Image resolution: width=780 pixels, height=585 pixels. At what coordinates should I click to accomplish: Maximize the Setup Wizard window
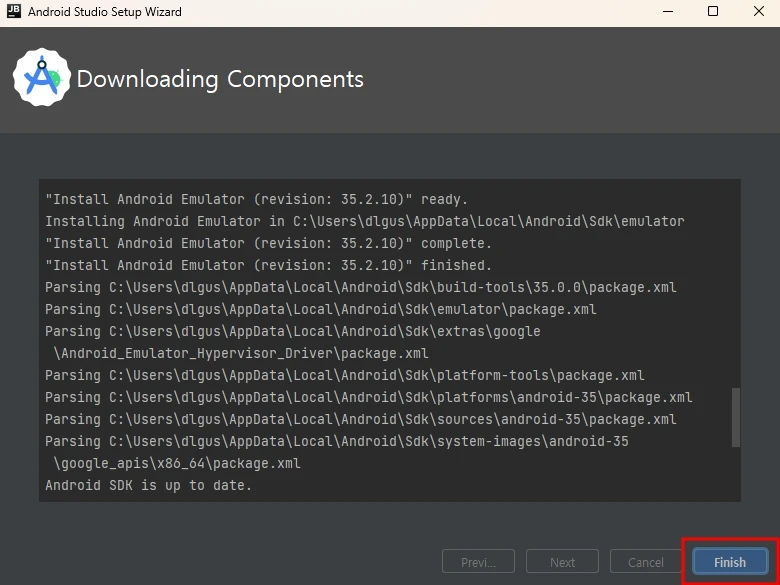[x=713, y=11]
